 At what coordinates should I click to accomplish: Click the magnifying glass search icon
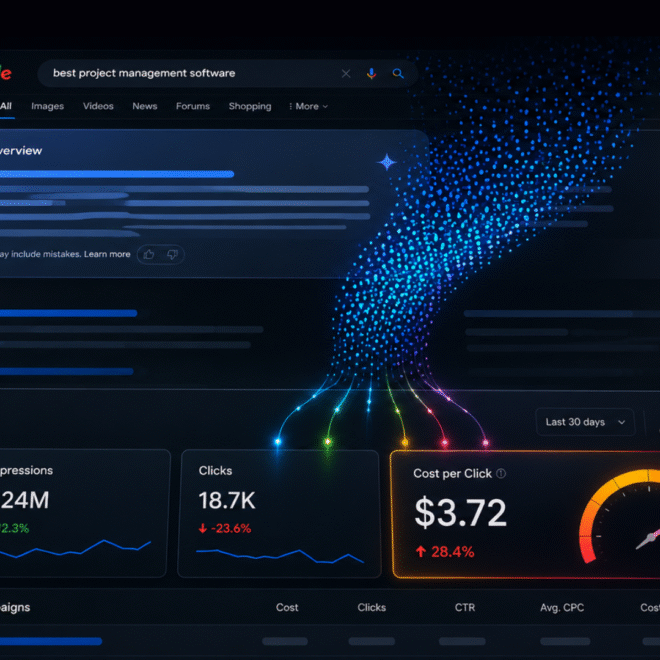pyautogui.click(x=398, y=74)
